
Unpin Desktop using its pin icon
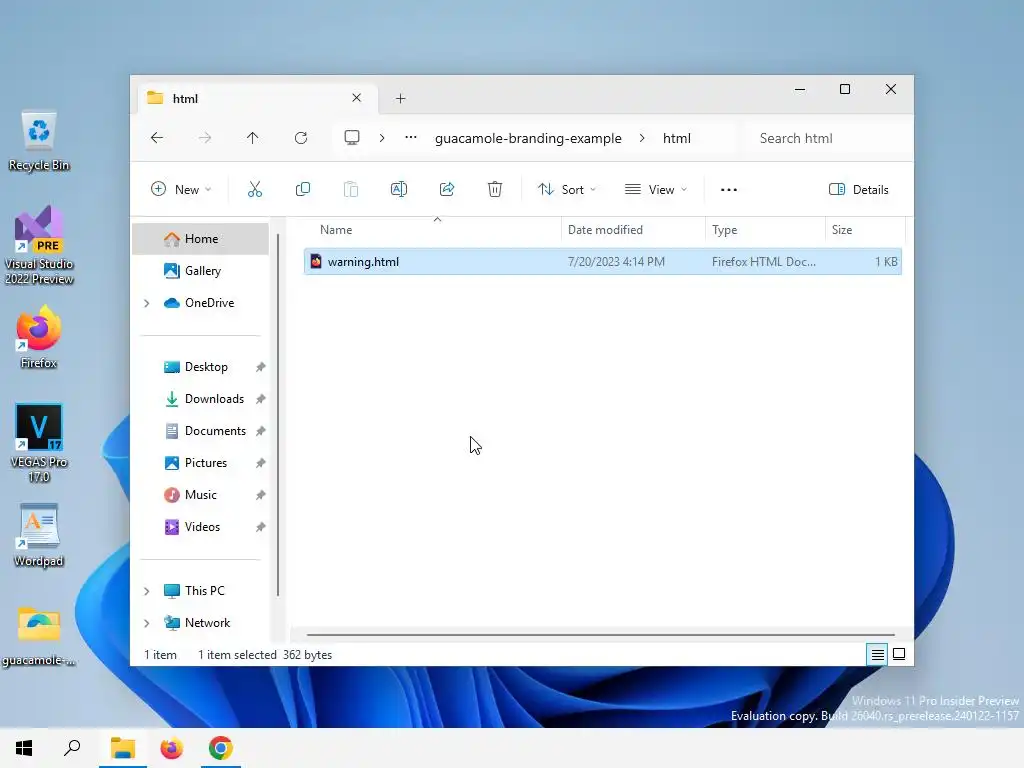(261, 367)
